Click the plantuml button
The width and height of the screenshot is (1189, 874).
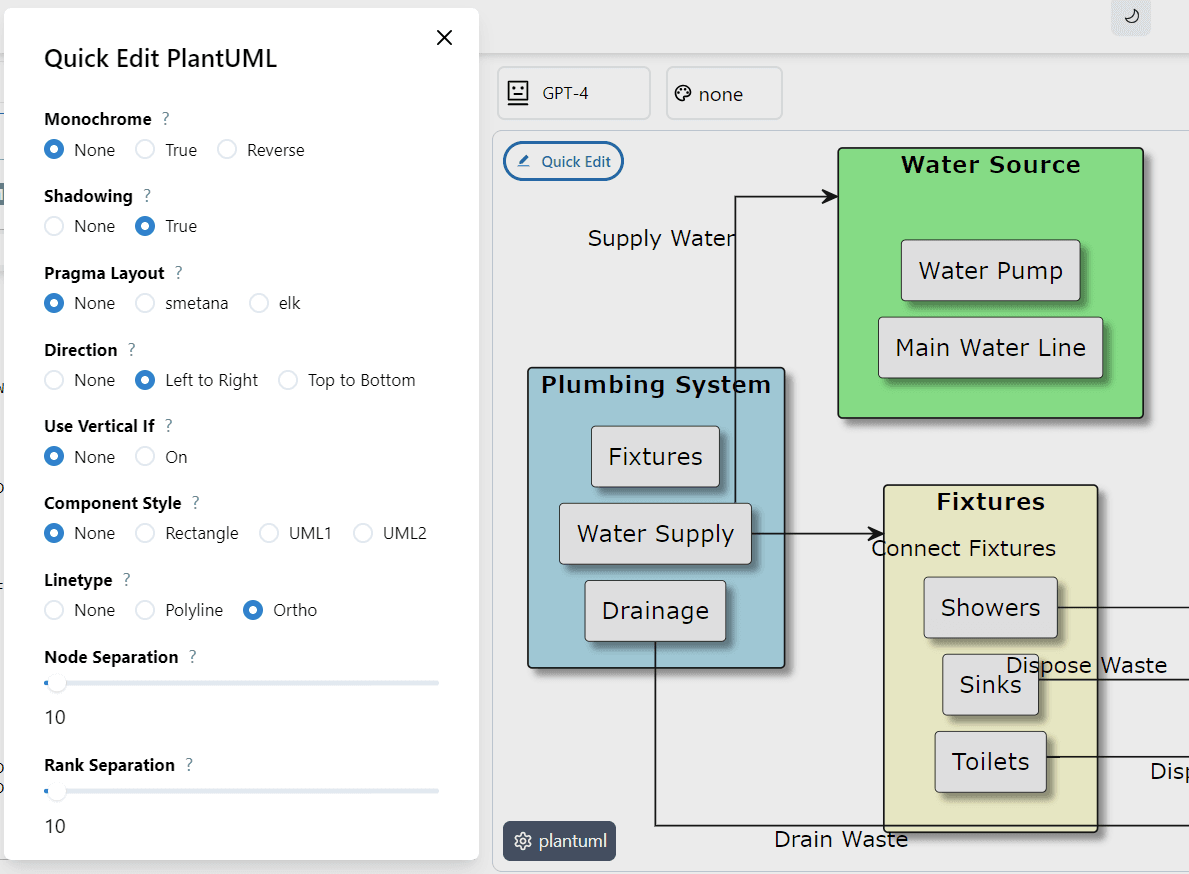[559, 841]
